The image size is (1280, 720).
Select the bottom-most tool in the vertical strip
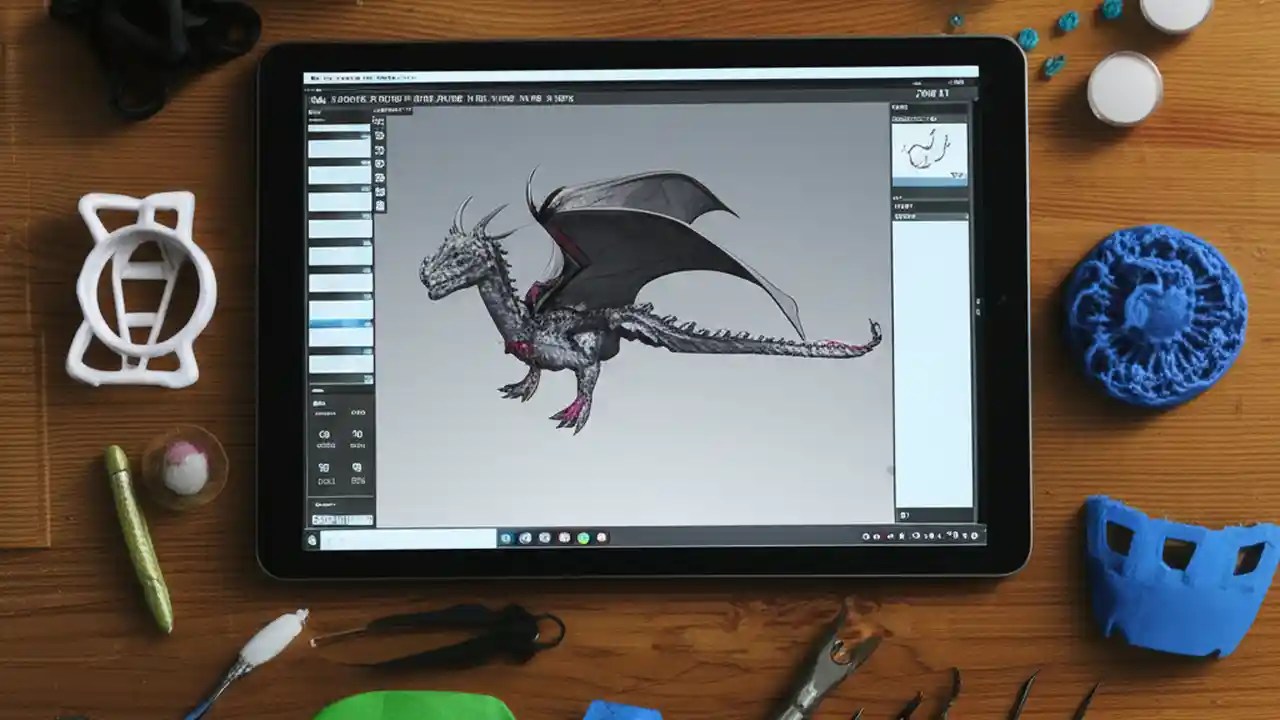pyautogui.click(x=378, y=202)
